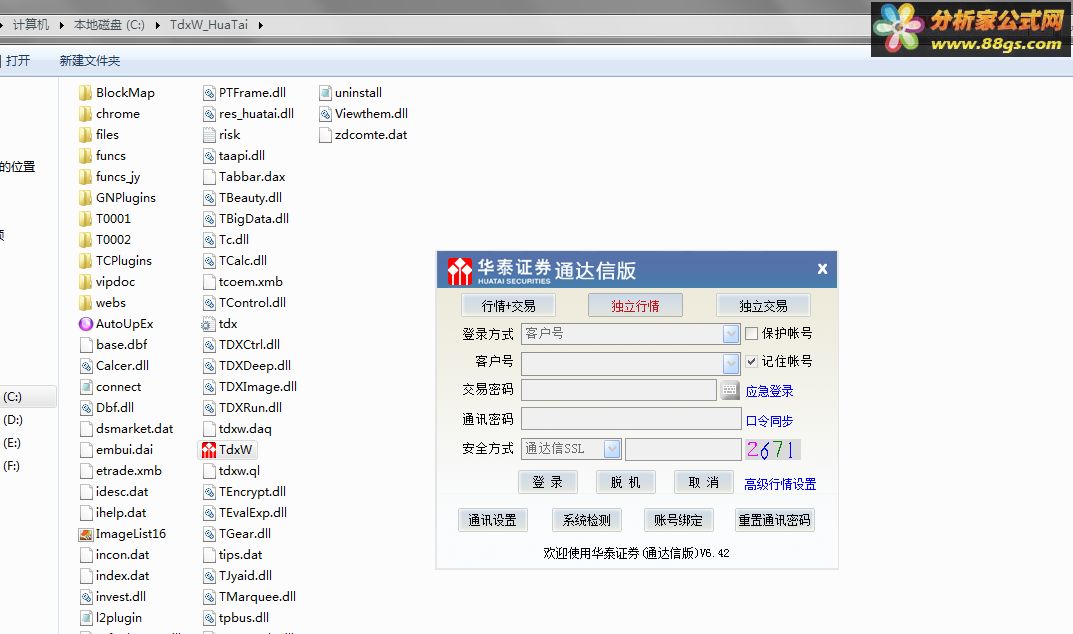Select drive (E:) in navigation pane
The height and width of the screenshot is (634, 1073).
pos(12,443)
